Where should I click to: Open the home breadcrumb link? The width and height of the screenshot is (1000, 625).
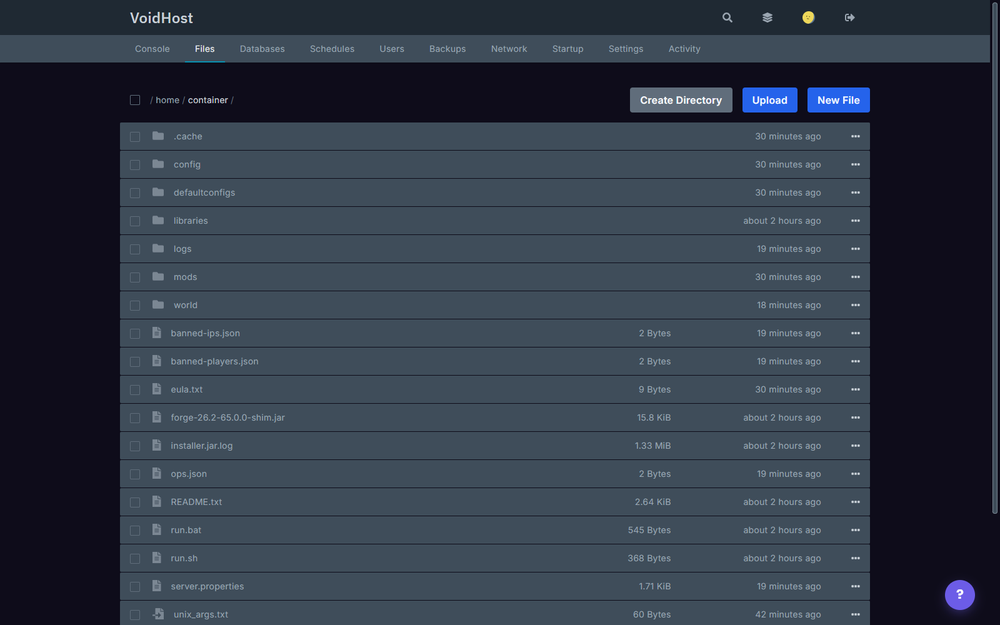[167, 100]
